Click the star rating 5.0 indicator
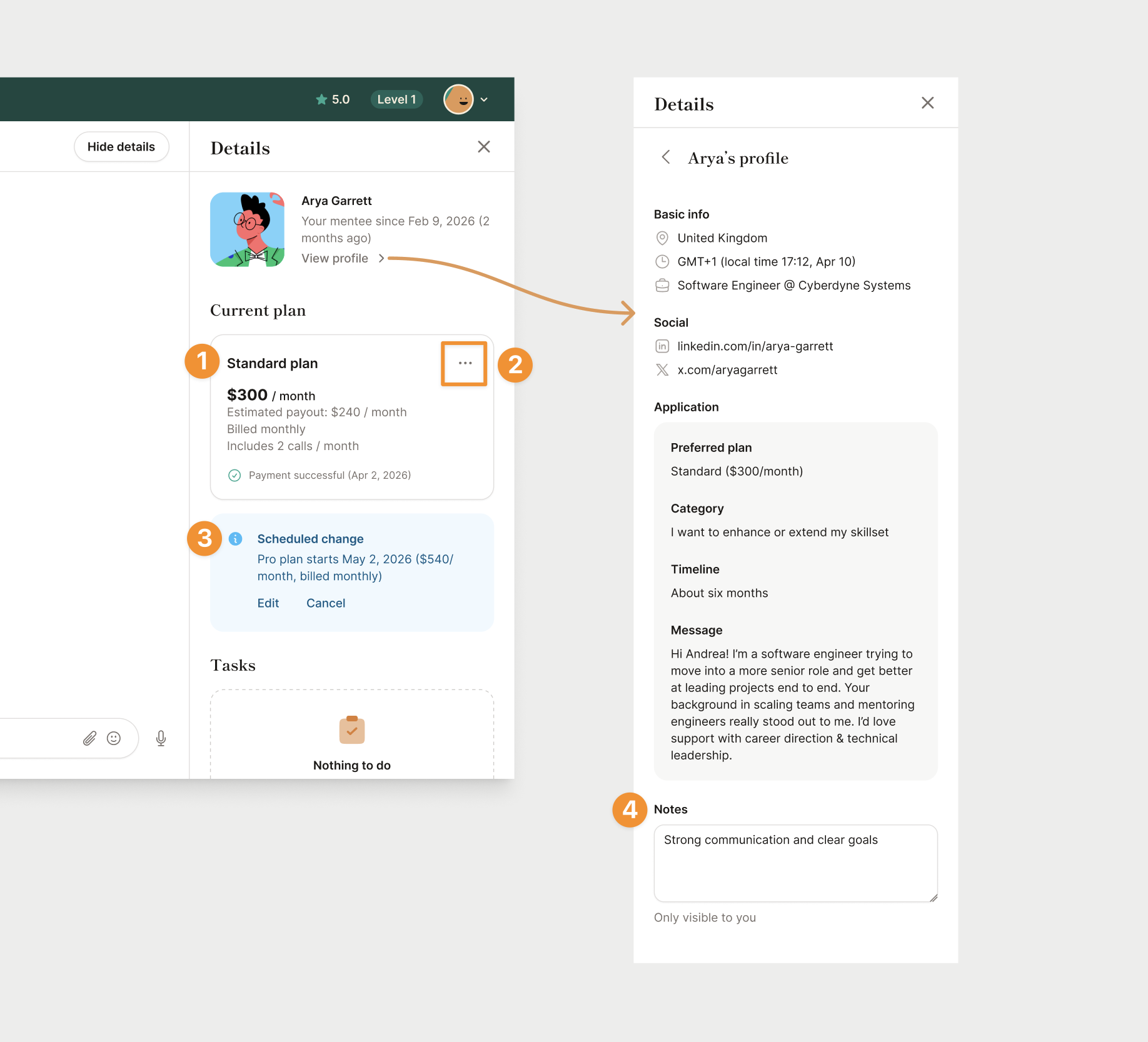Viewport: 1148px width, 1042px height. [x=332, y=99]
